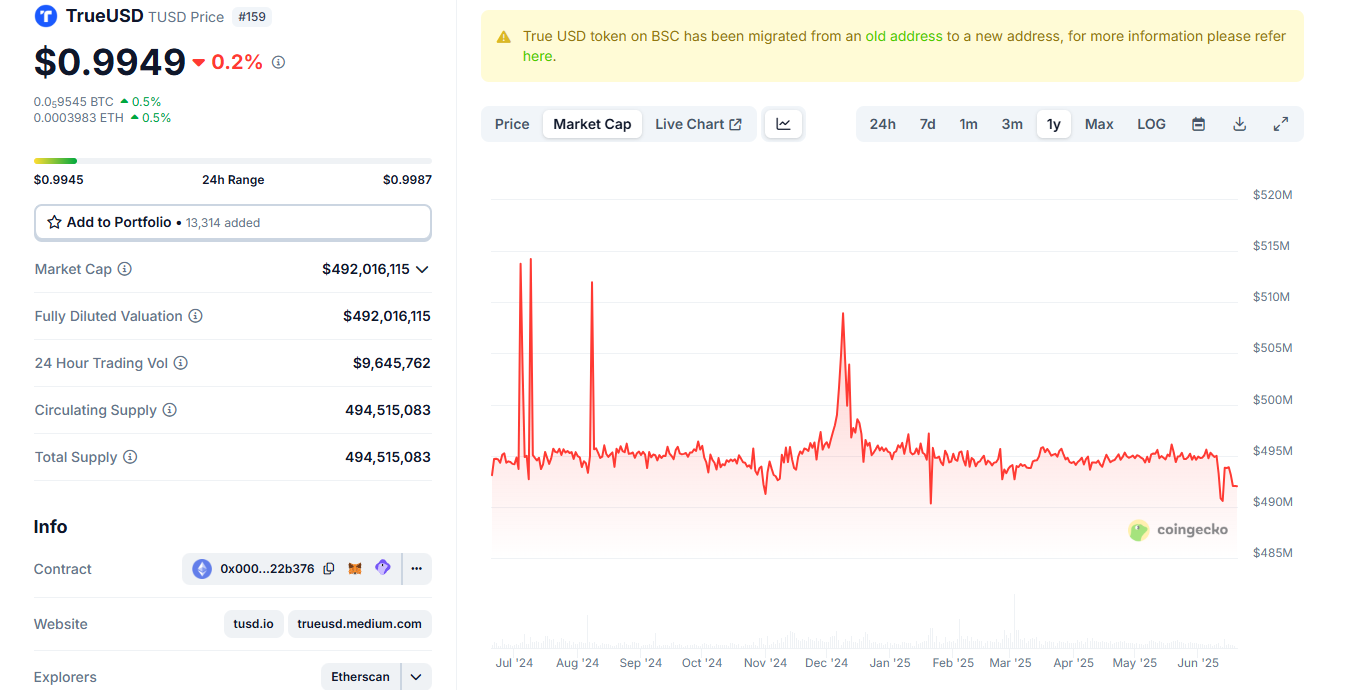This screenshot has width=1354, height=690.
Task: Add TUSD token via the MetaMask fox icon
Action: (x=355, y=568)
